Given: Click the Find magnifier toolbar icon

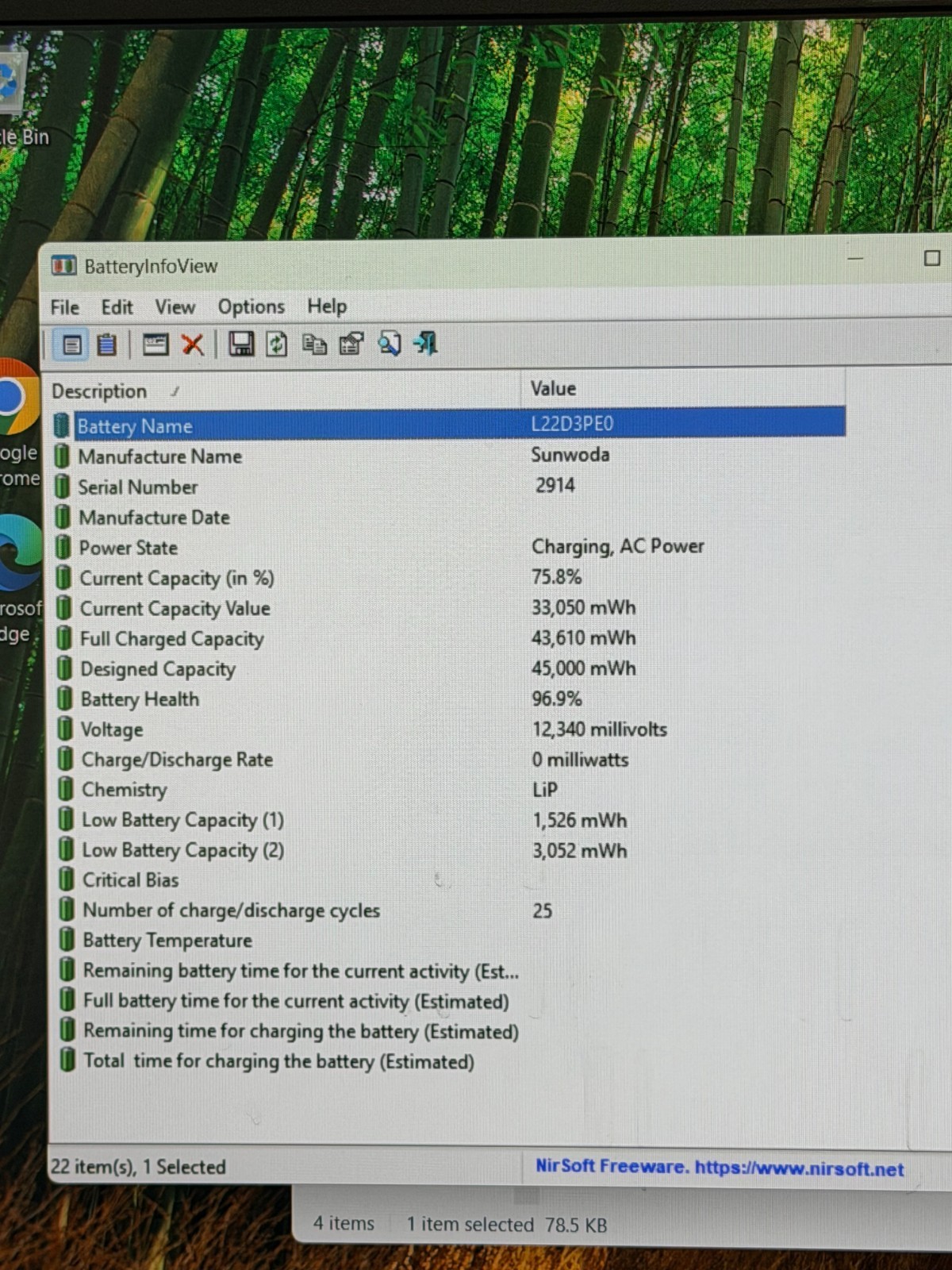Looking at the screenshot, I should coord(389,344).
